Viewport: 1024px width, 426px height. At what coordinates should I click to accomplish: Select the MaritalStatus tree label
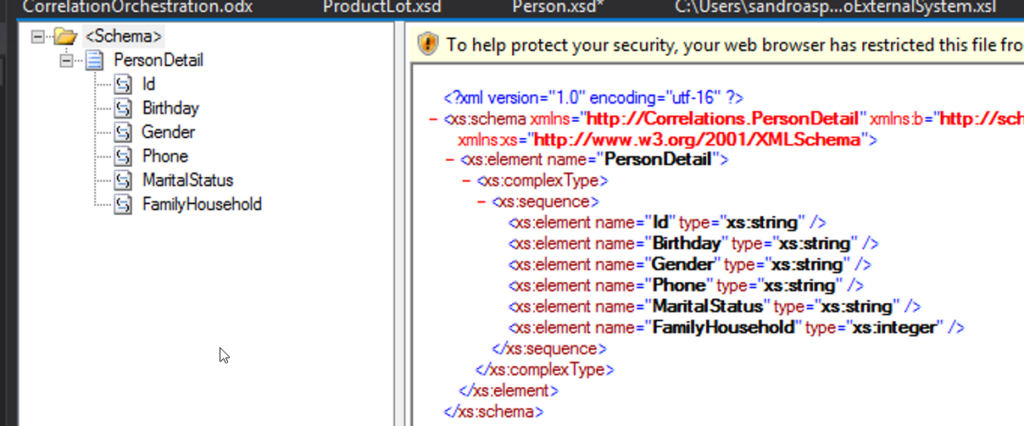tap(187, 181)
